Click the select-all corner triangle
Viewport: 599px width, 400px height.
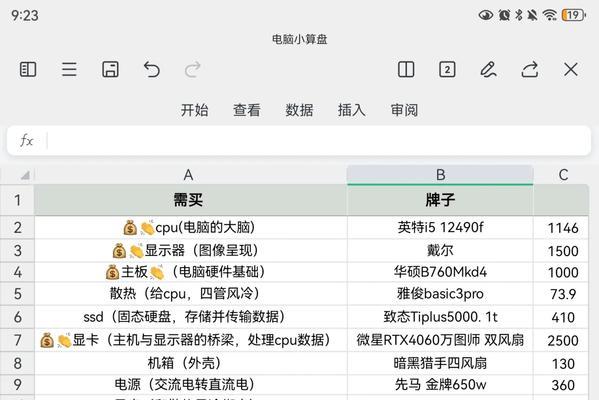(25, 175)
